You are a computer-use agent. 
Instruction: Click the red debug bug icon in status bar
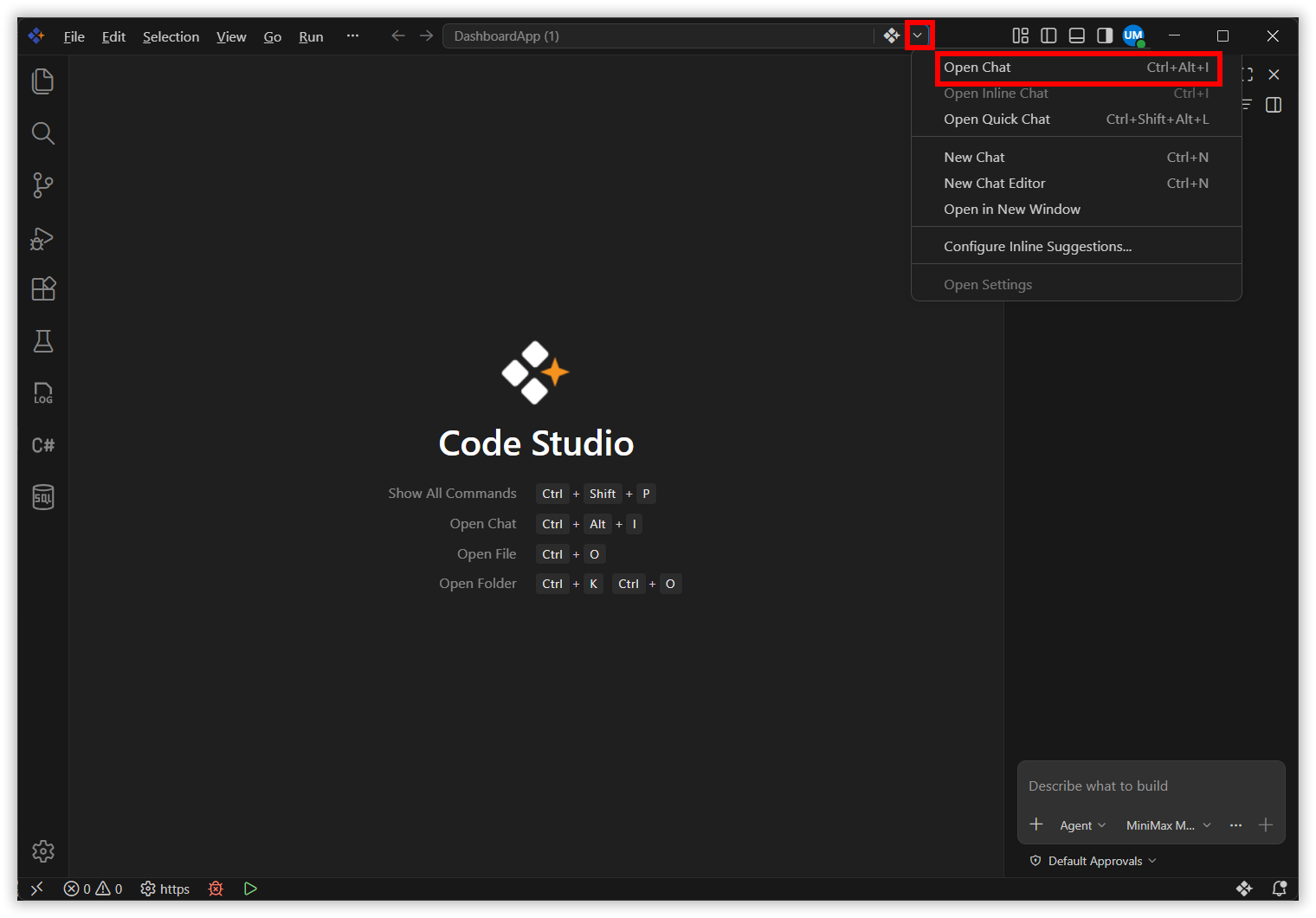(x=216, y=889)
